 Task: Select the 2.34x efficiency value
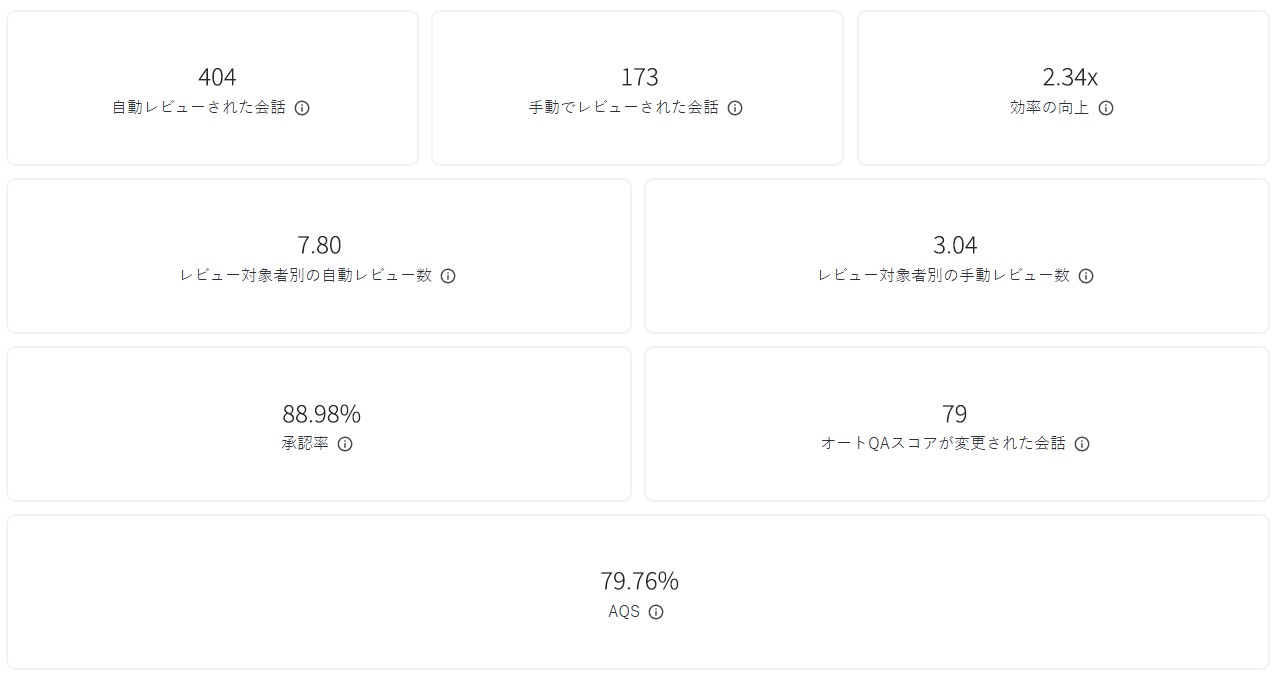pos(1070,77)
